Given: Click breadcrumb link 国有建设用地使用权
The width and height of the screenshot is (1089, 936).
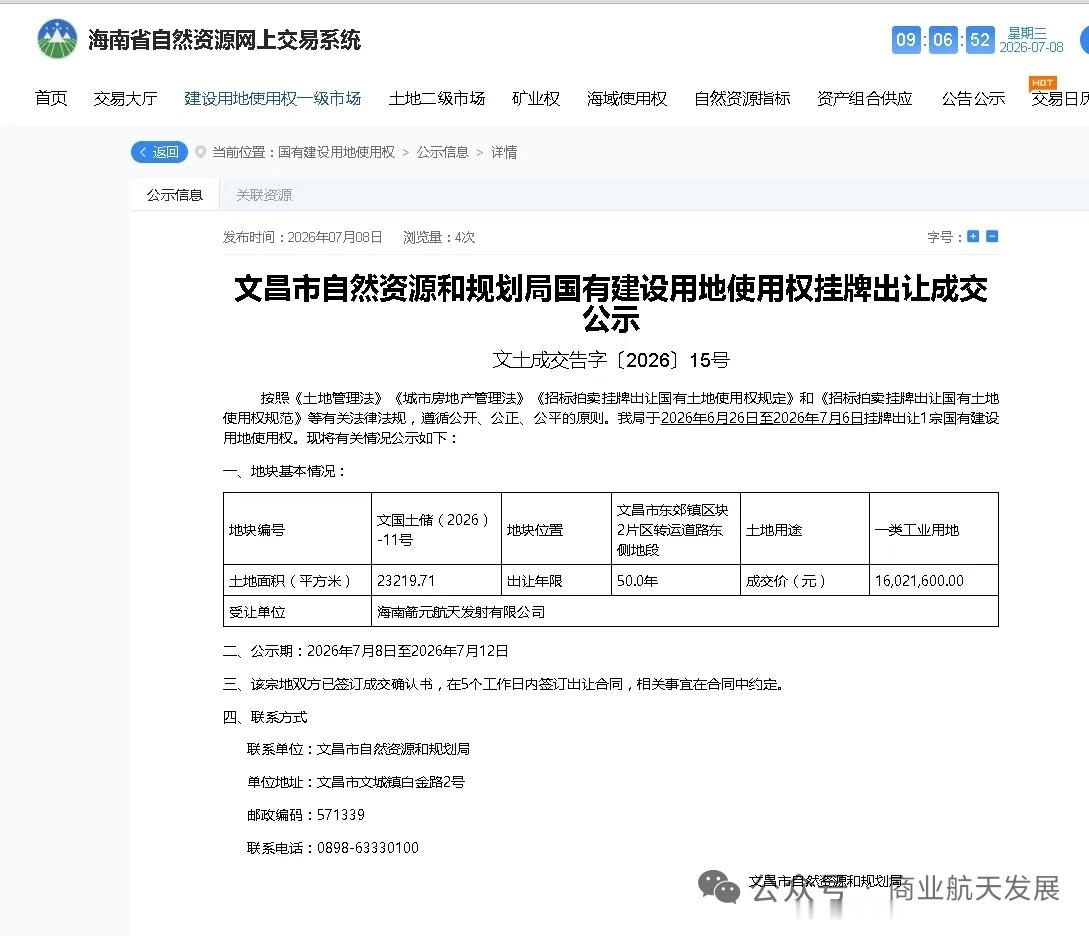Looking at the screenshot, I should pos(336,152).
